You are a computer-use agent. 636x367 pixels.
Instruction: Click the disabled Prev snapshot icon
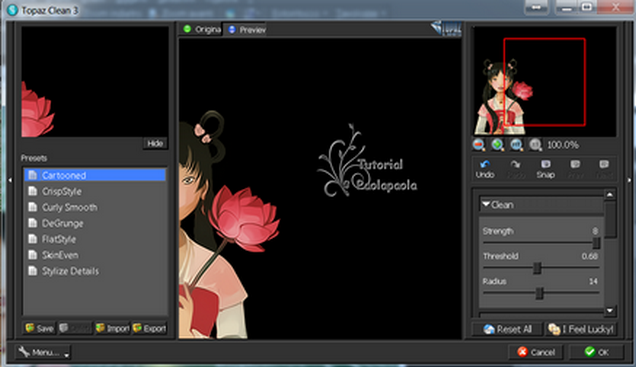pyautogui.click(x=575, y=169)
